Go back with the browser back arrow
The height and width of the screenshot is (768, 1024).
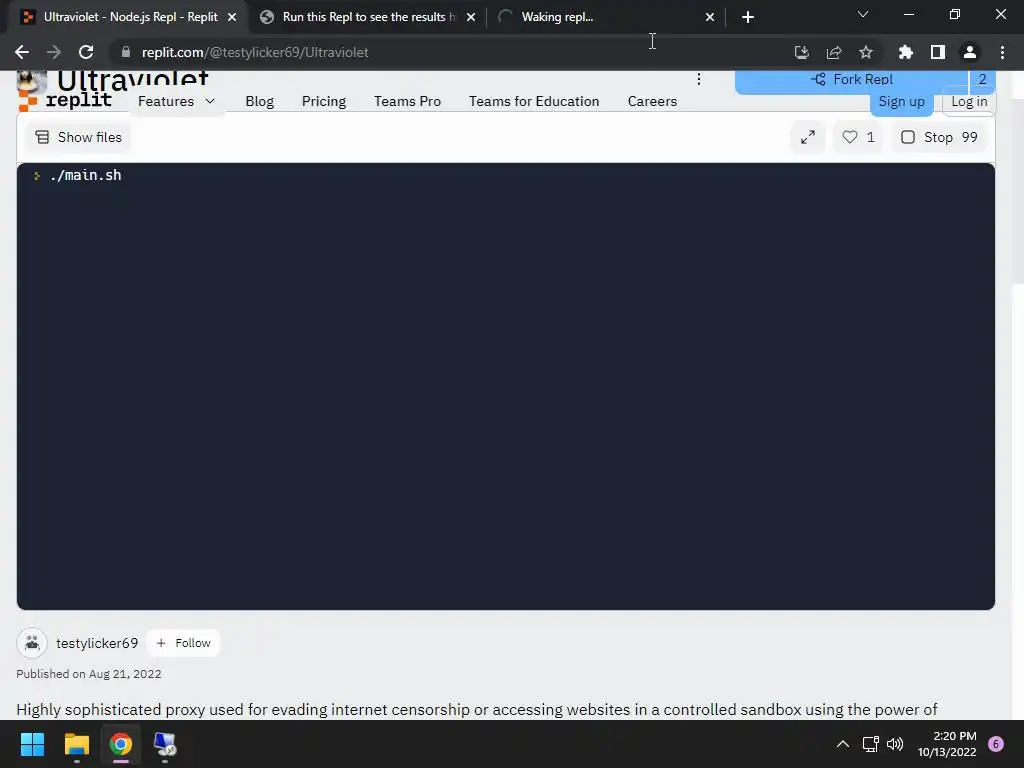[x=22, y=52]
